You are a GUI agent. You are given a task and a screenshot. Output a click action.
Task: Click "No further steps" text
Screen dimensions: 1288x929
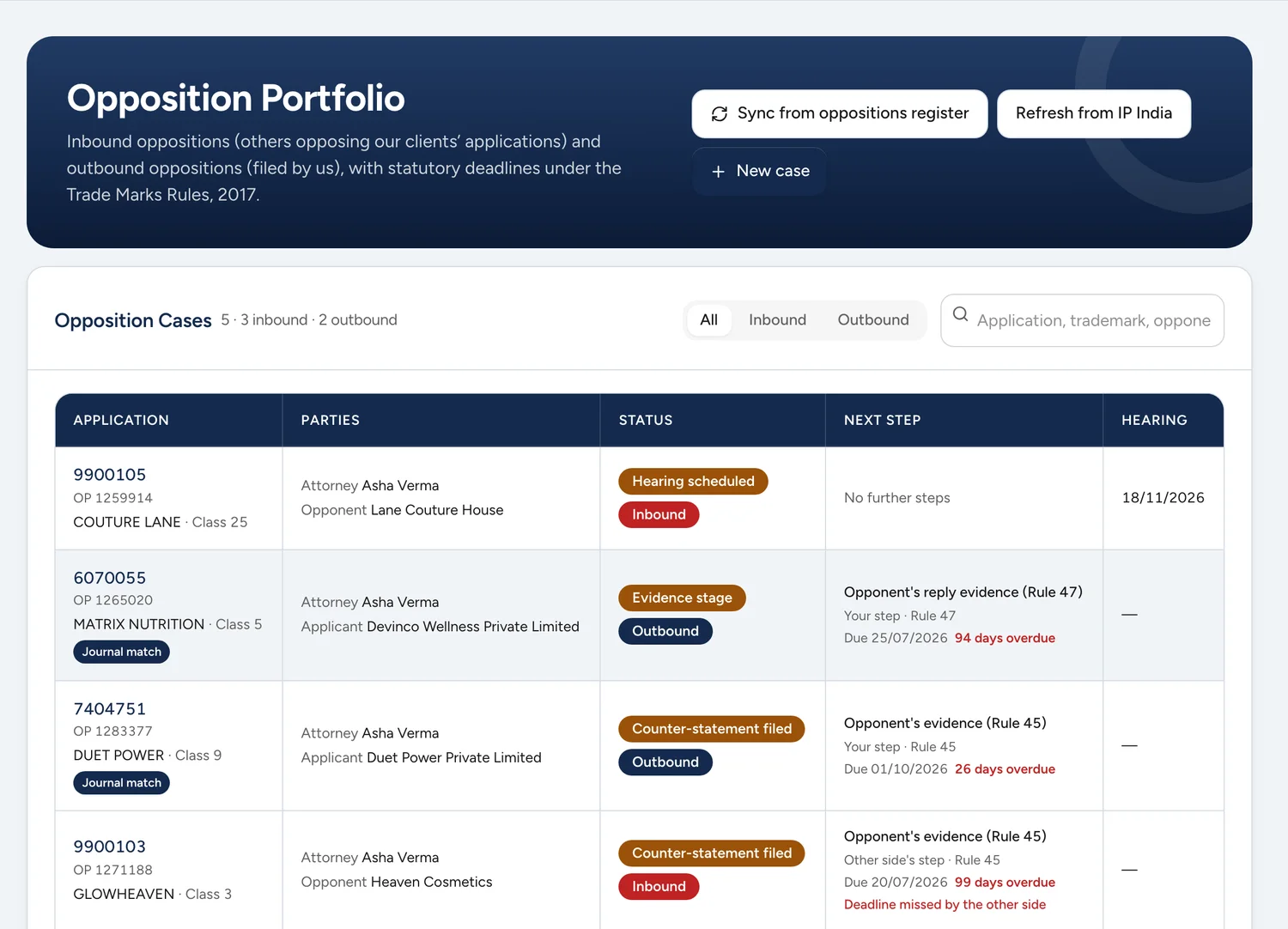point(896,498)
